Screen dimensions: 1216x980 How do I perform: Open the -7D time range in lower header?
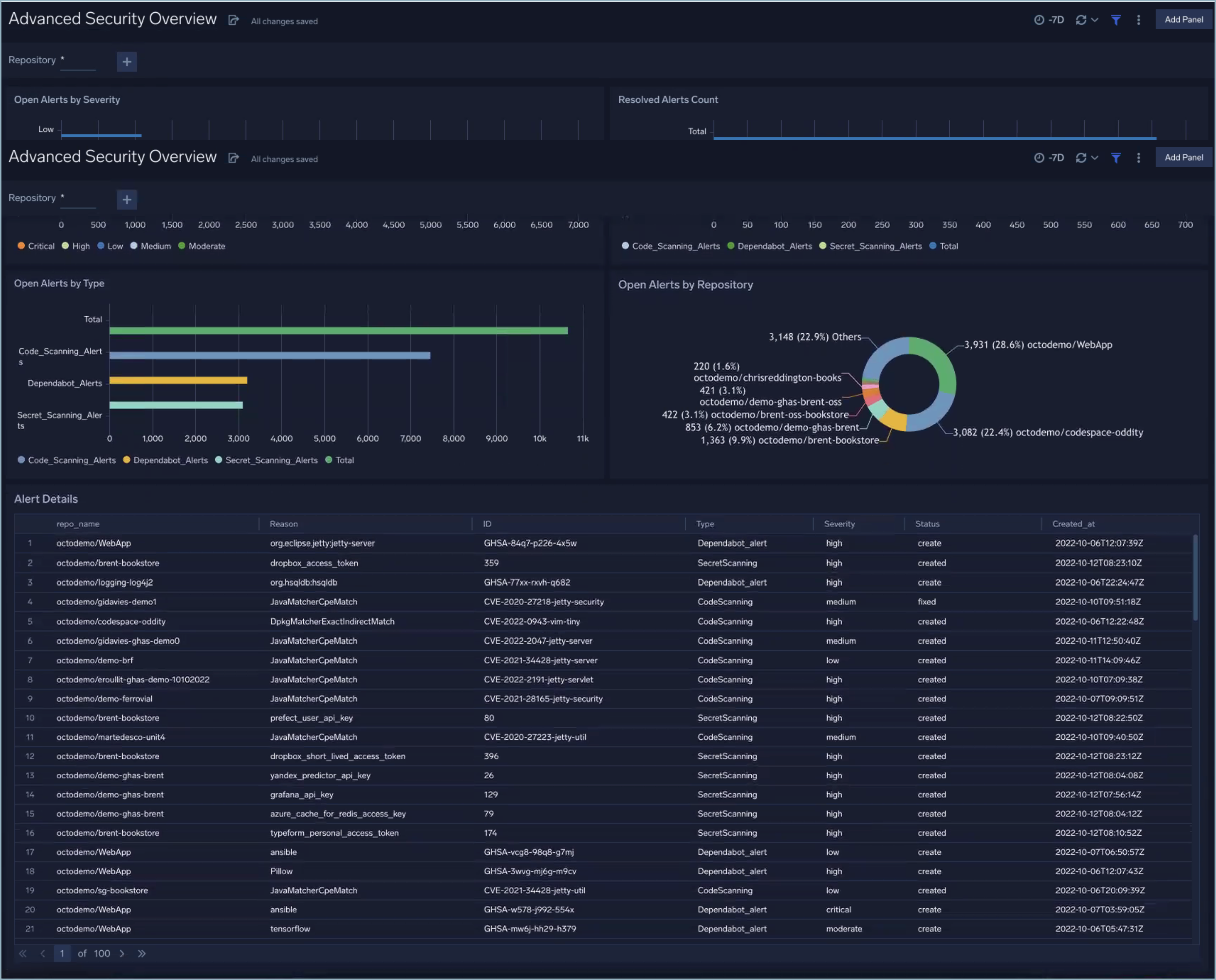pos(1049,157)
